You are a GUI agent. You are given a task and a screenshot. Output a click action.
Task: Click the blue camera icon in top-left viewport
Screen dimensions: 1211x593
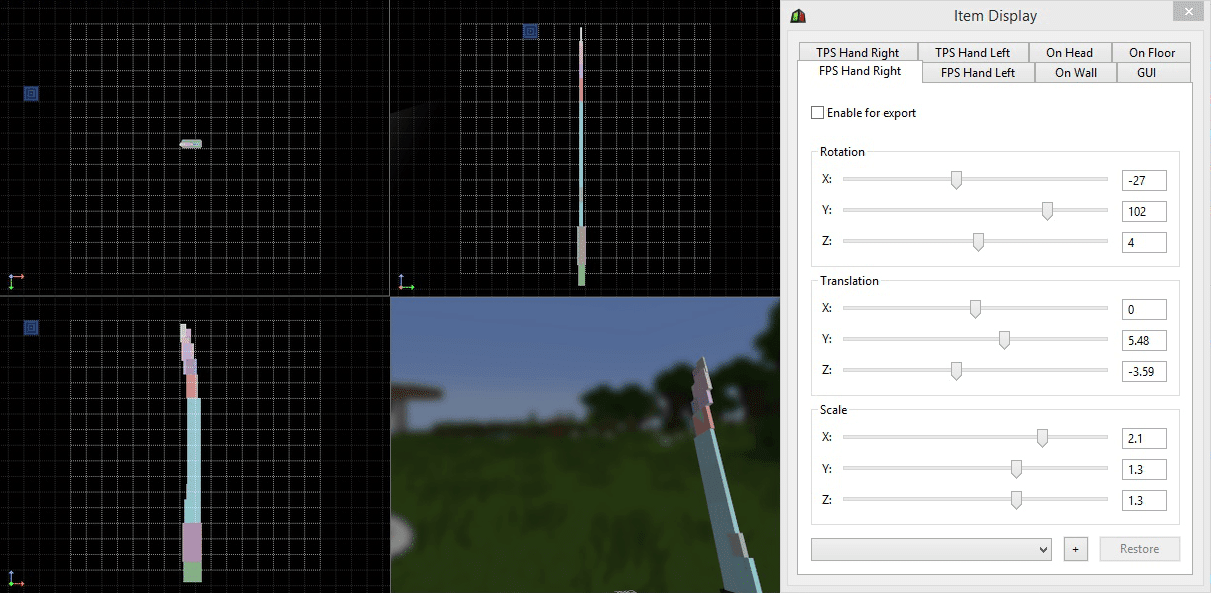[31, 93]
